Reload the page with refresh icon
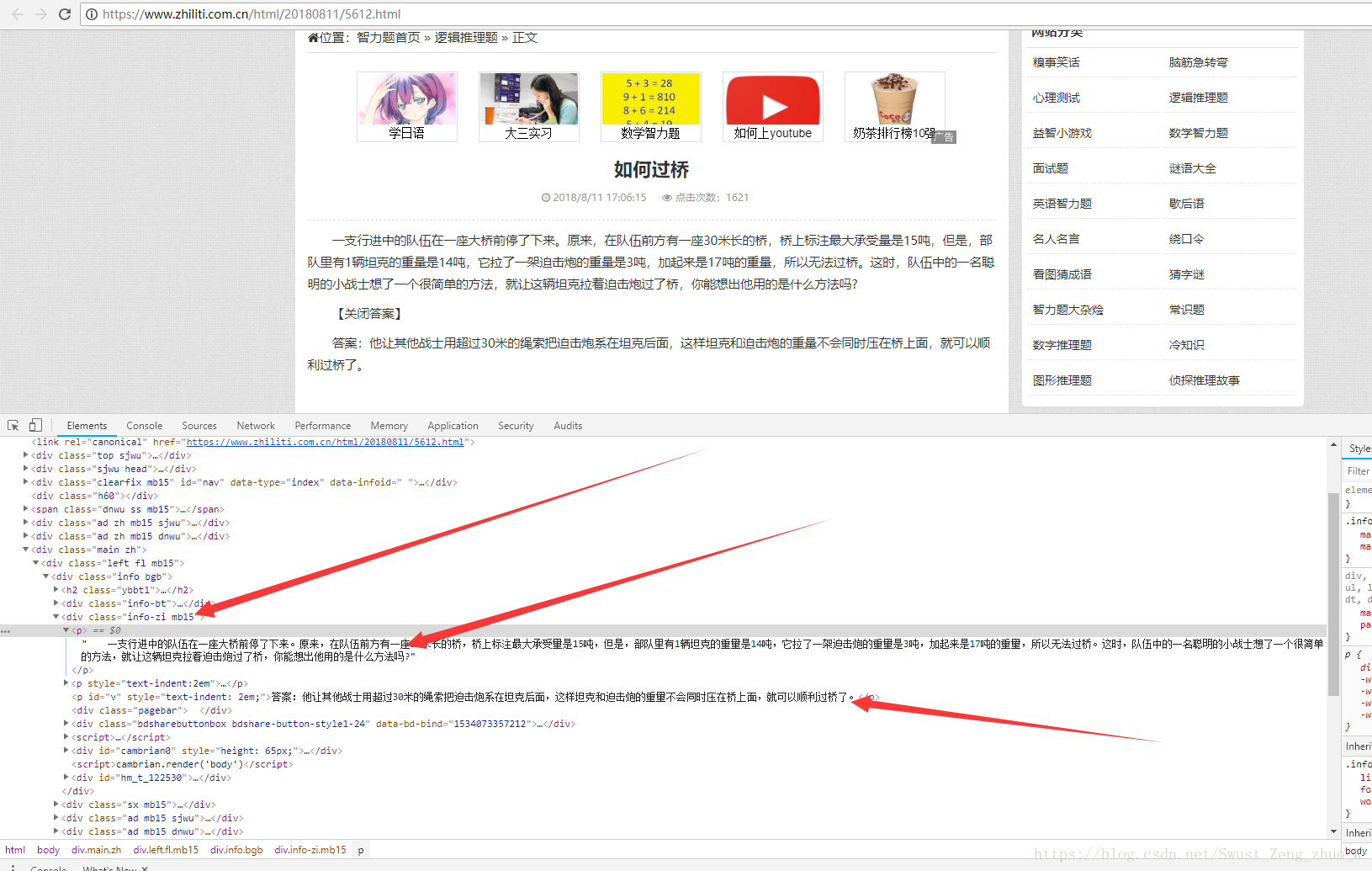This screenshot has height=871, width=1372. (64, 13)
